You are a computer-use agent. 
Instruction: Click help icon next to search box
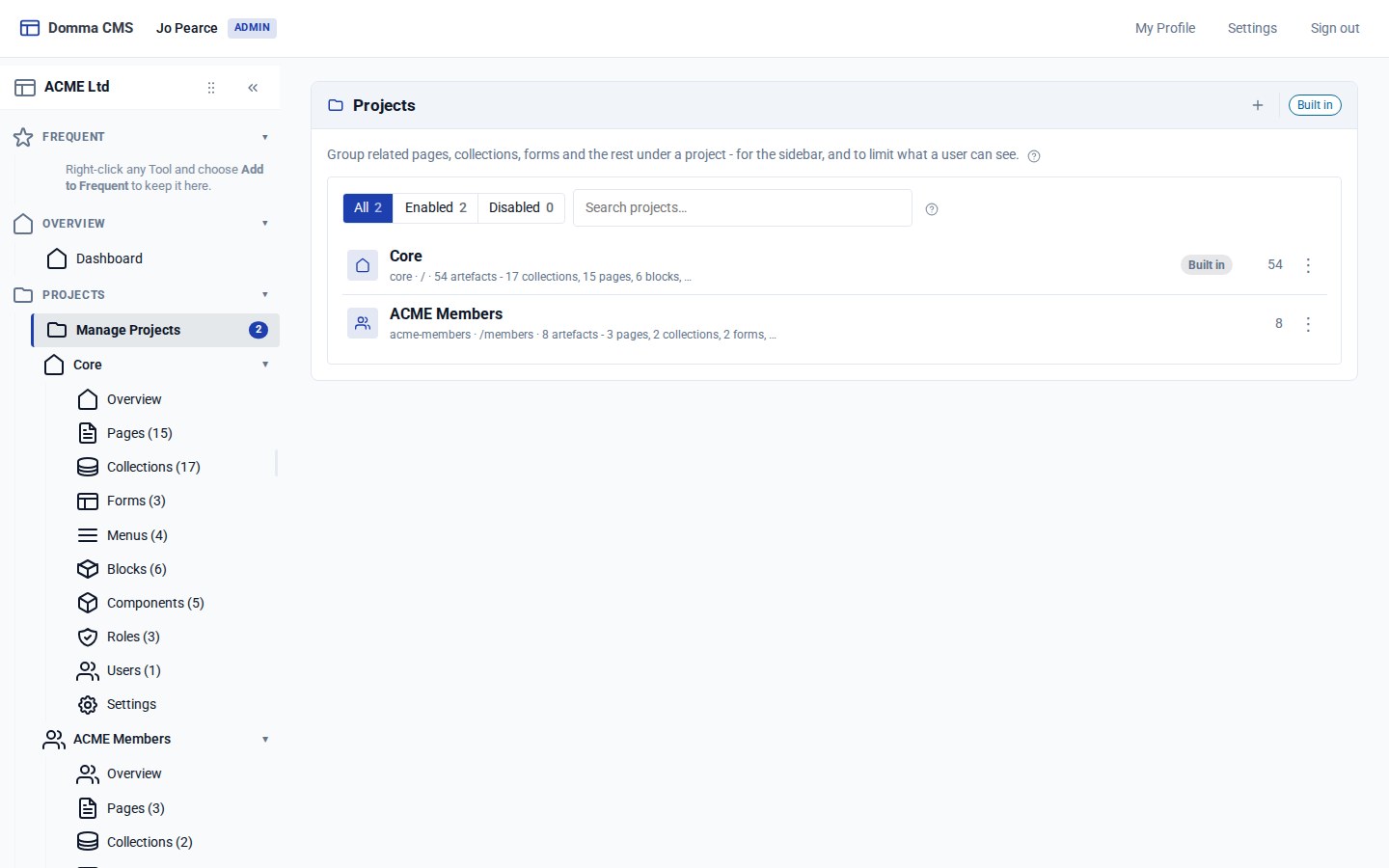tap(932, 209)
